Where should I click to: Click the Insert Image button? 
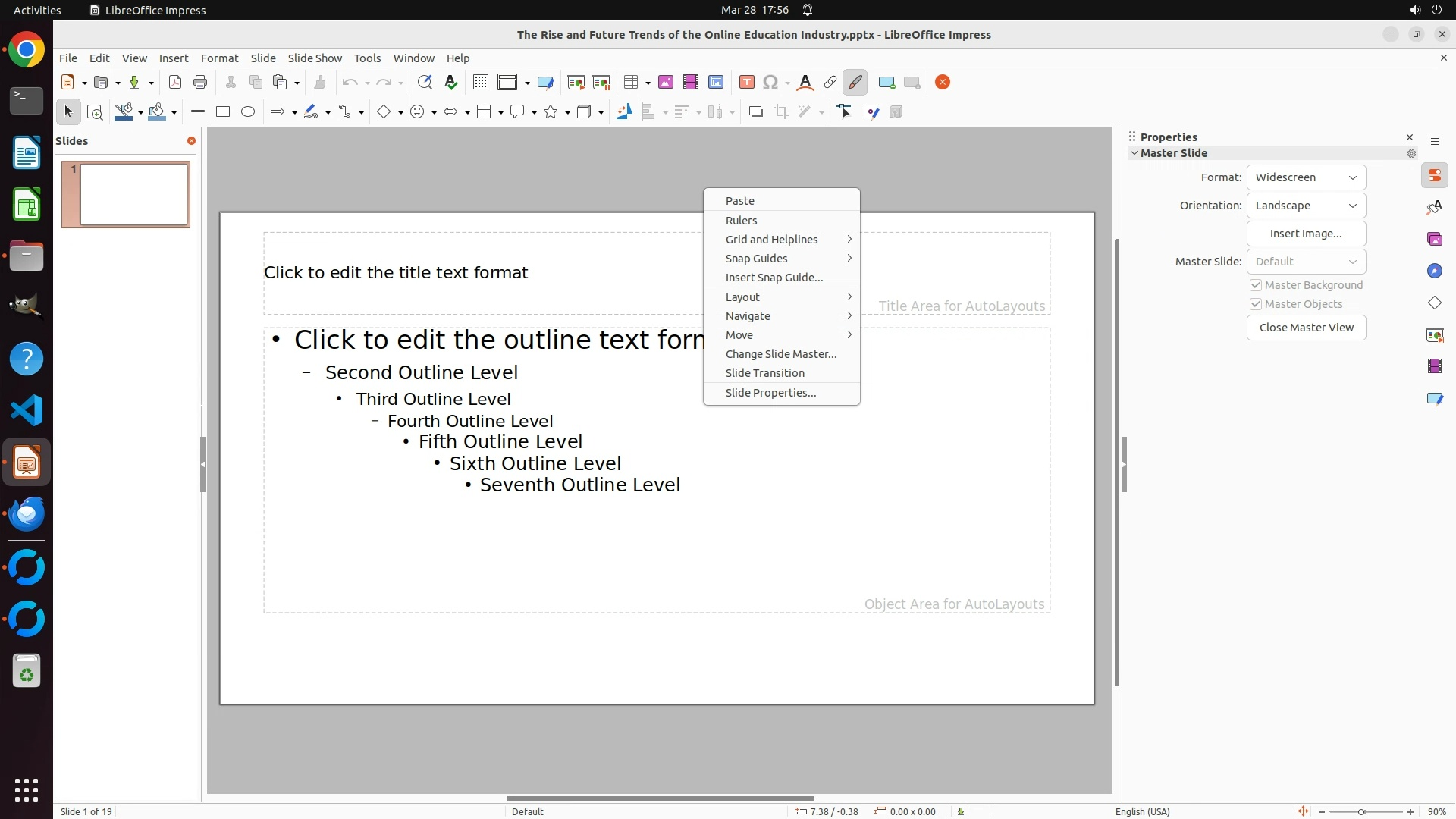(x=1306, y=234)
